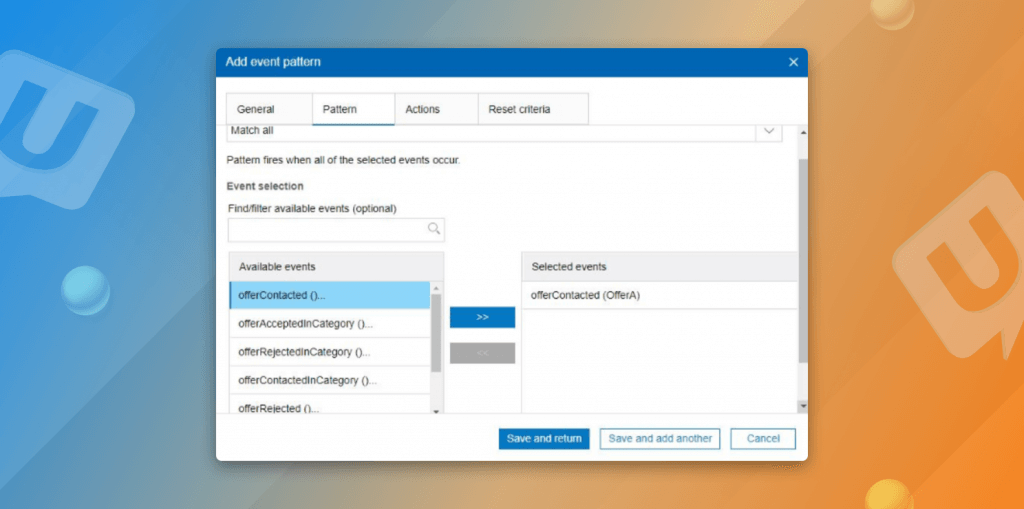Click Save and add another
This screenshot has height=509, width=1024.
pyautogui.click(x=660, y=439)
